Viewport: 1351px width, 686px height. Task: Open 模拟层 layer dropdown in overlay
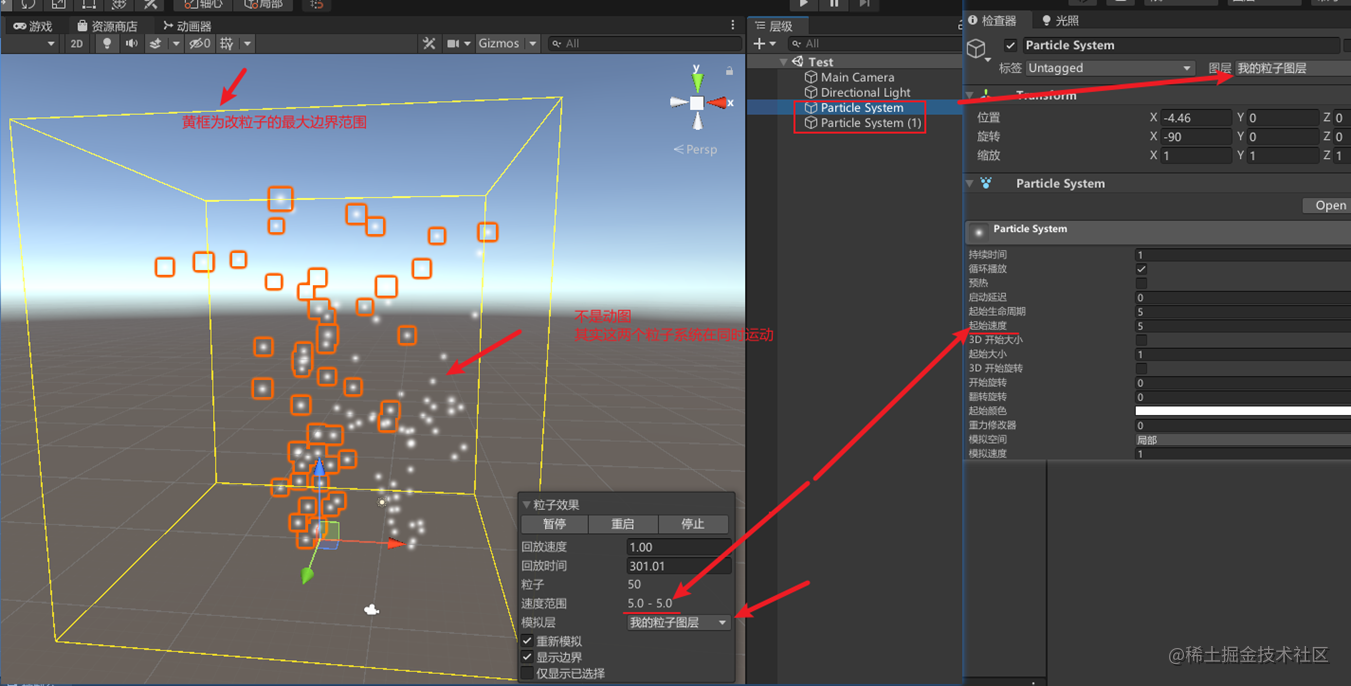678,622
